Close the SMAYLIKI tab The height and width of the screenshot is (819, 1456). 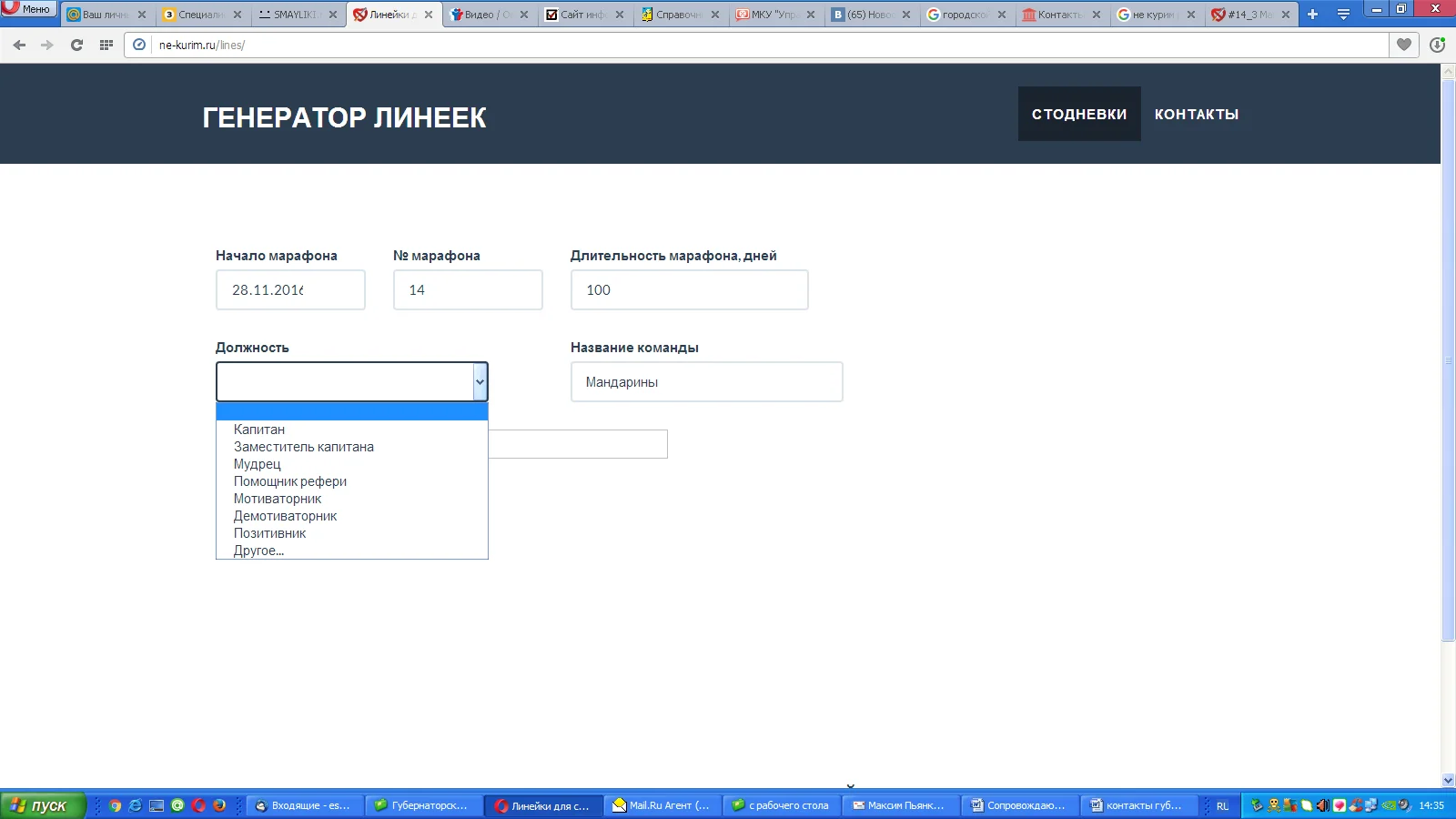333,15
